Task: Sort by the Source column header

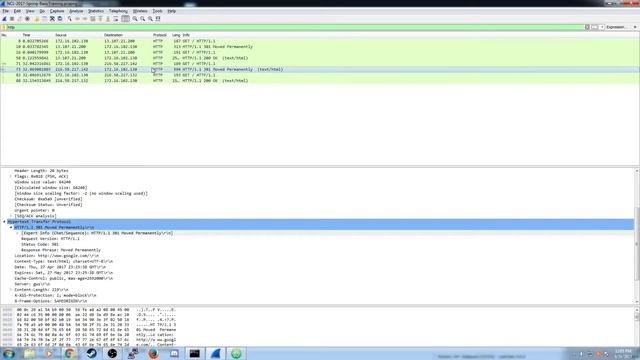Action: tap(61, 35)
